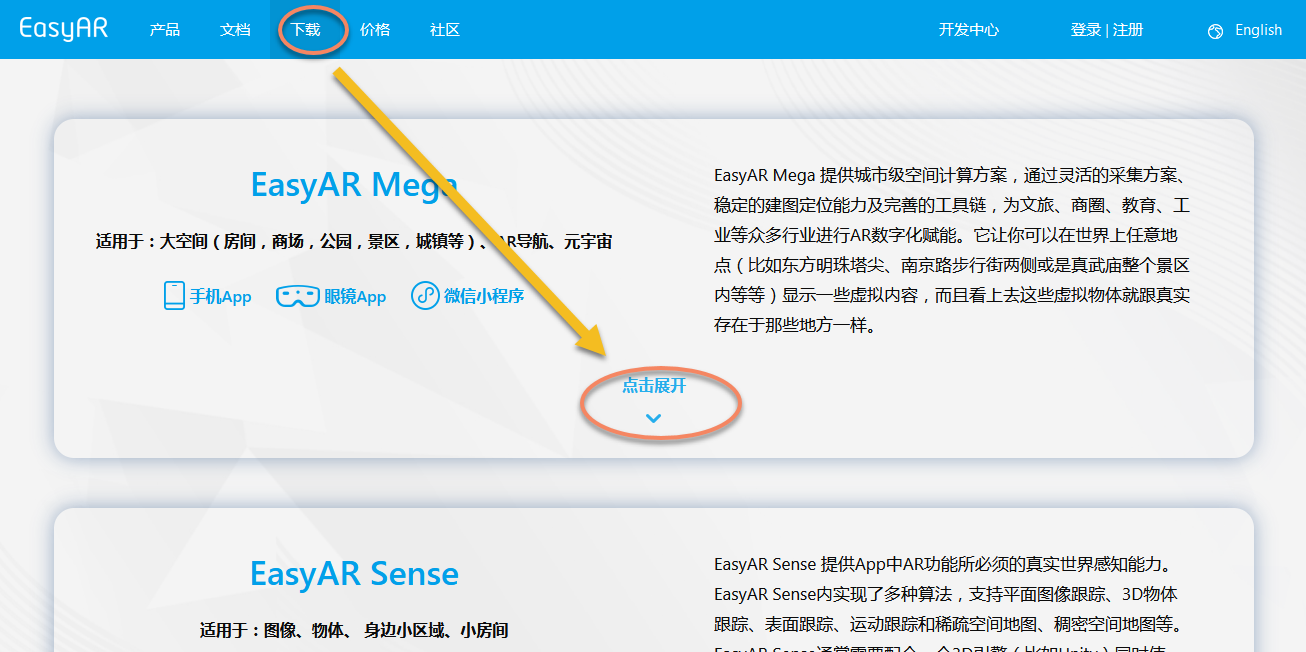The image size is (1306, 652).
Task: Click the EasyAR Mega description paragraph
Action: tap(952, 251)
